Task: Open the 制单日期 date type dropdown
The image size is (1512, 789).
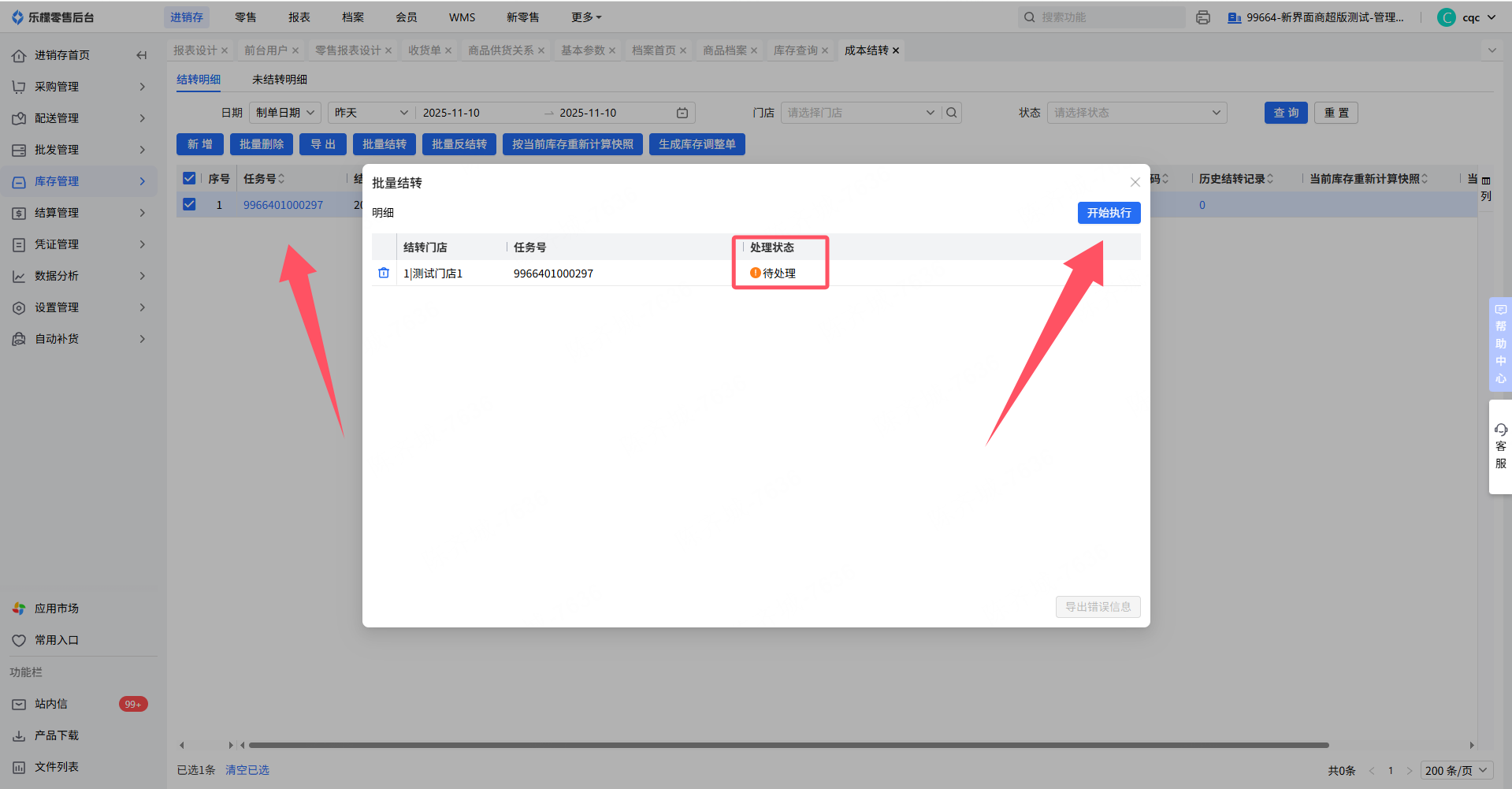Action: 285,113
